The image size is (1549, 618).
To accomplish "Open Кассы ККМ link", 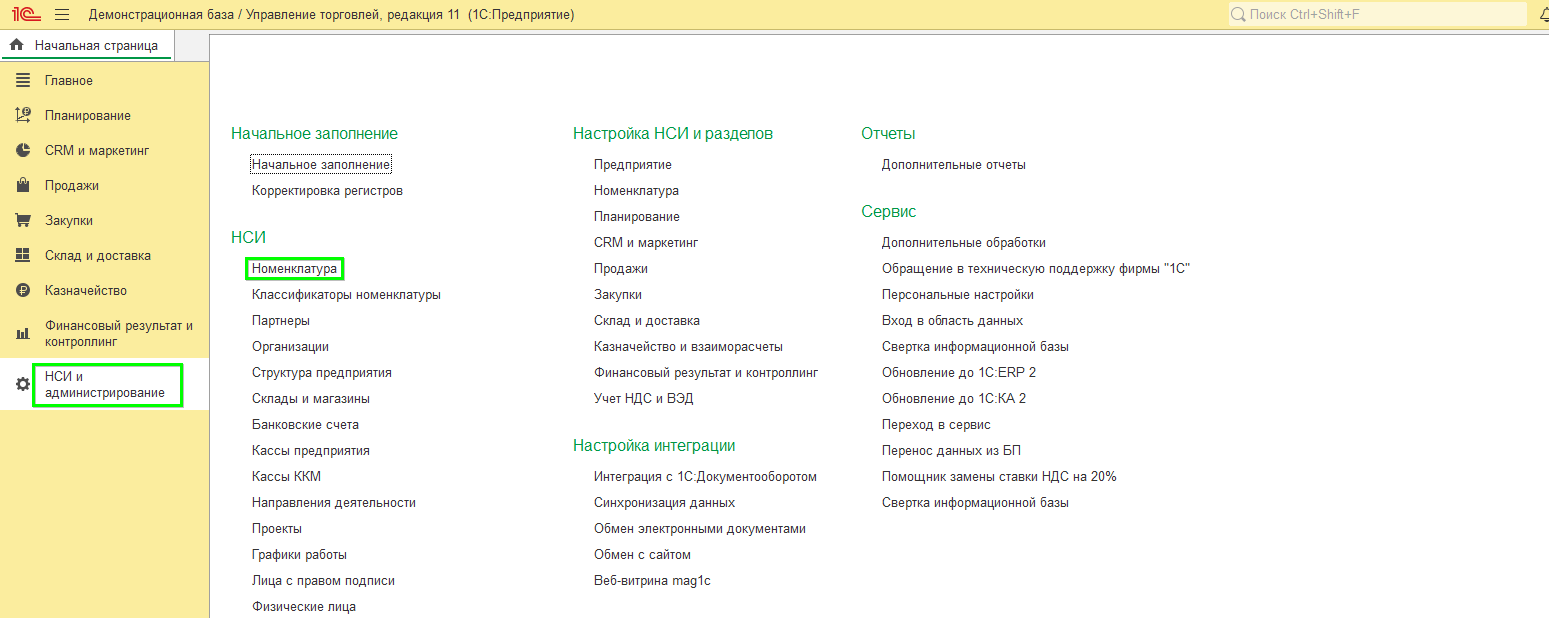I will click(x=286, y=476).
